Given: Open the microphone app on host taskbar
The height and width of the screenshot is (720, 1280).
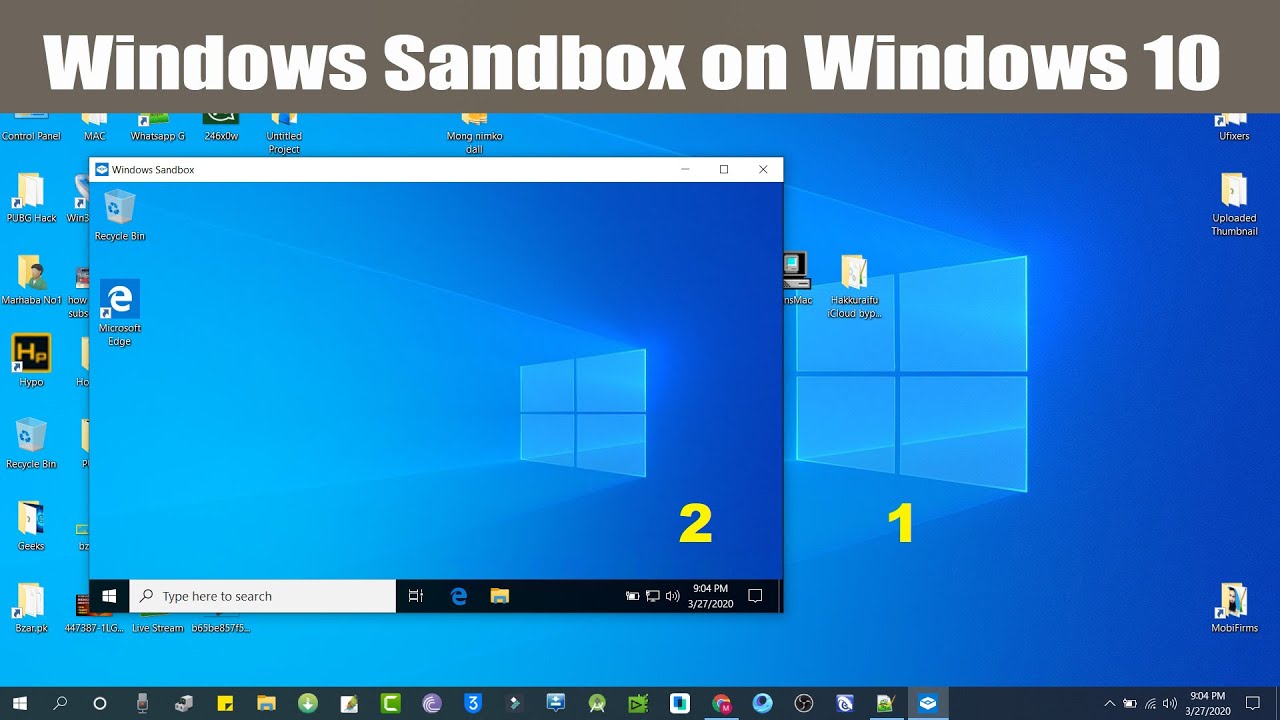Looking at the screenshot, I should tap(142, 703).
